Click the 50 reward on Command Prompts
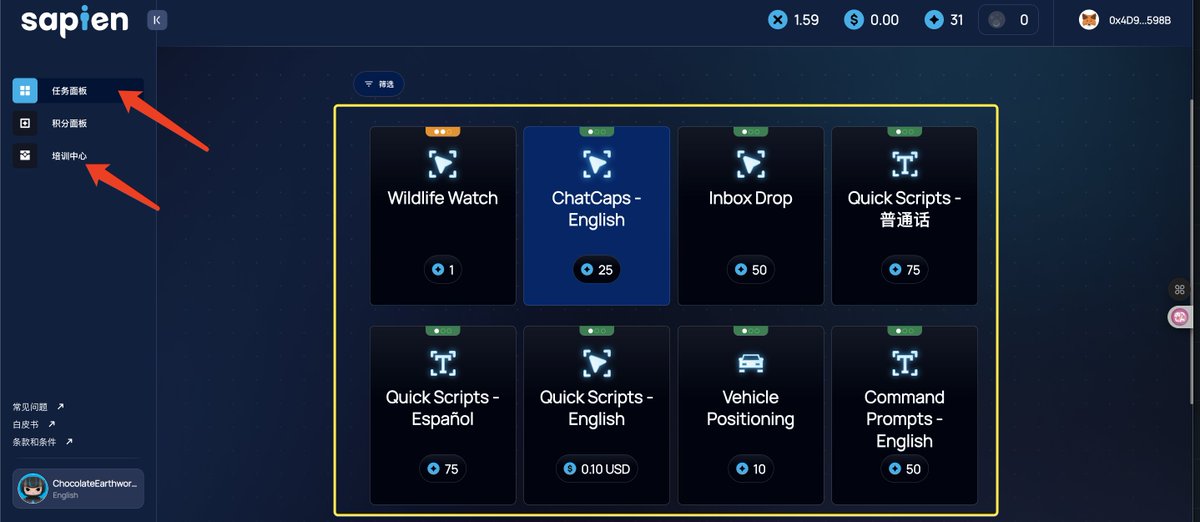The width and height of the screenshot is (1200, 522). click(905, 469)
